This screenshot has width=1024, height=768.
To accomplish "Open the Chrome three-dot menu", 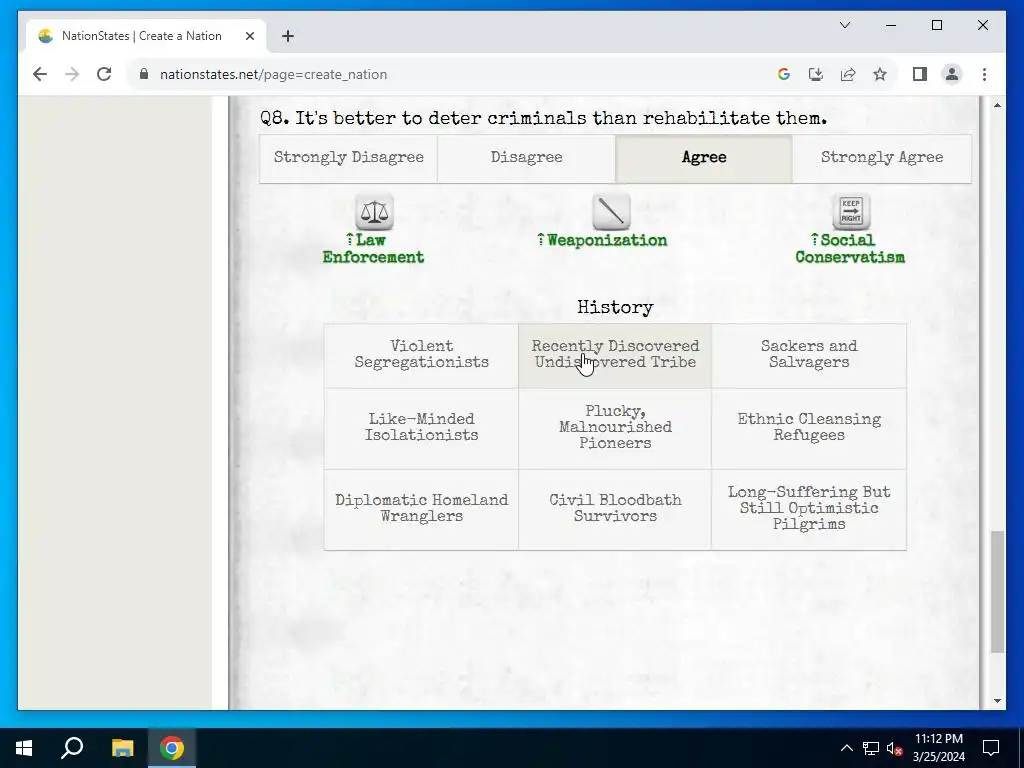I will [984, 74].
